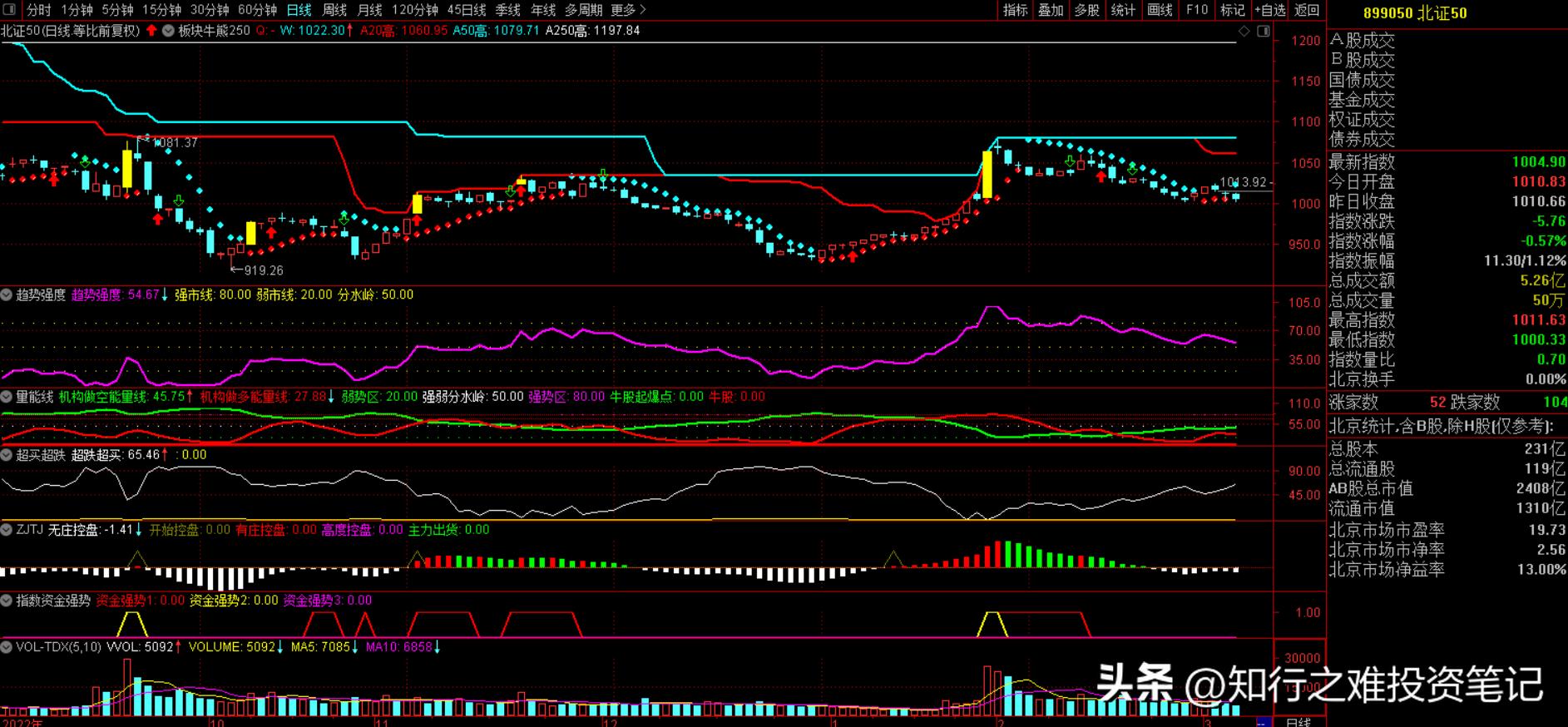1568x727 pixels.
Task: Show more period options with 更多 arrow
Action: [629, 10]
